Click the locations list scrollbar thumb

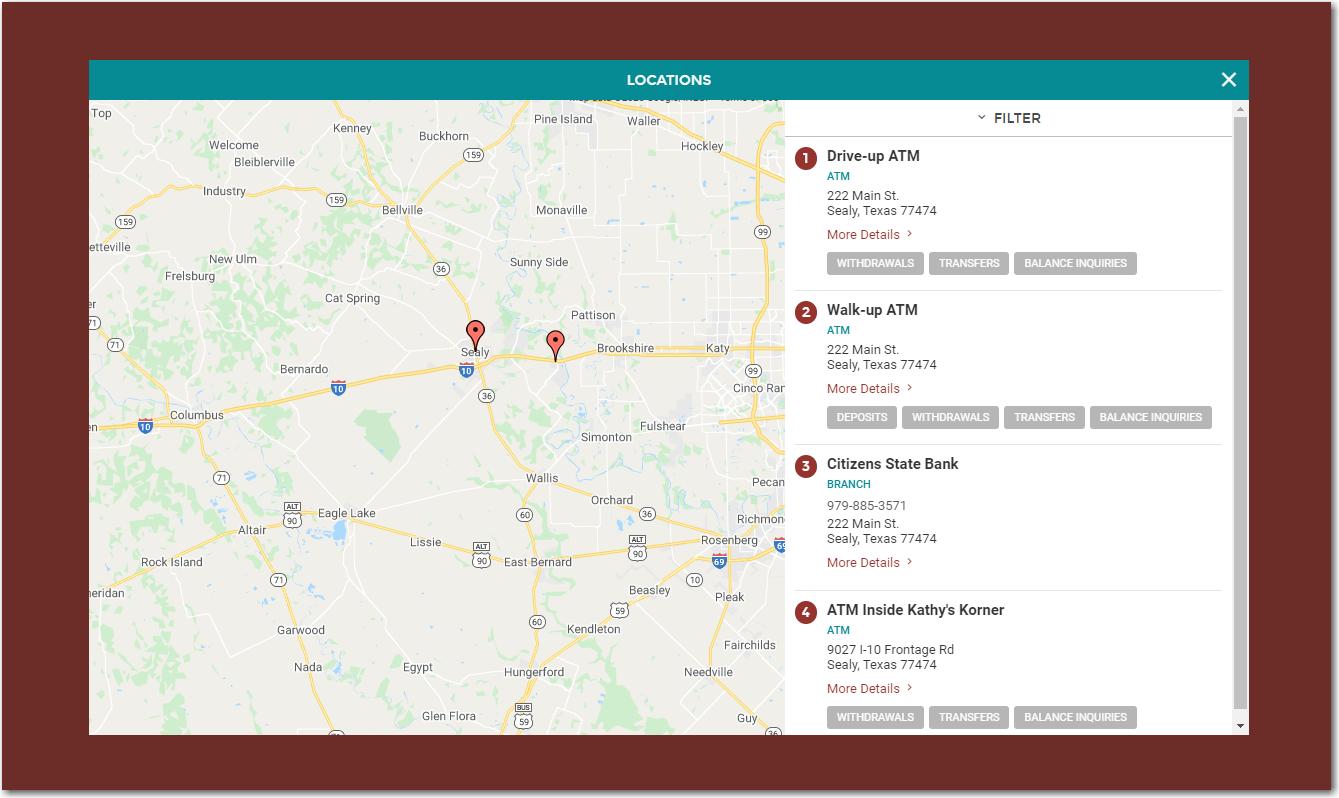point(1241,412)
